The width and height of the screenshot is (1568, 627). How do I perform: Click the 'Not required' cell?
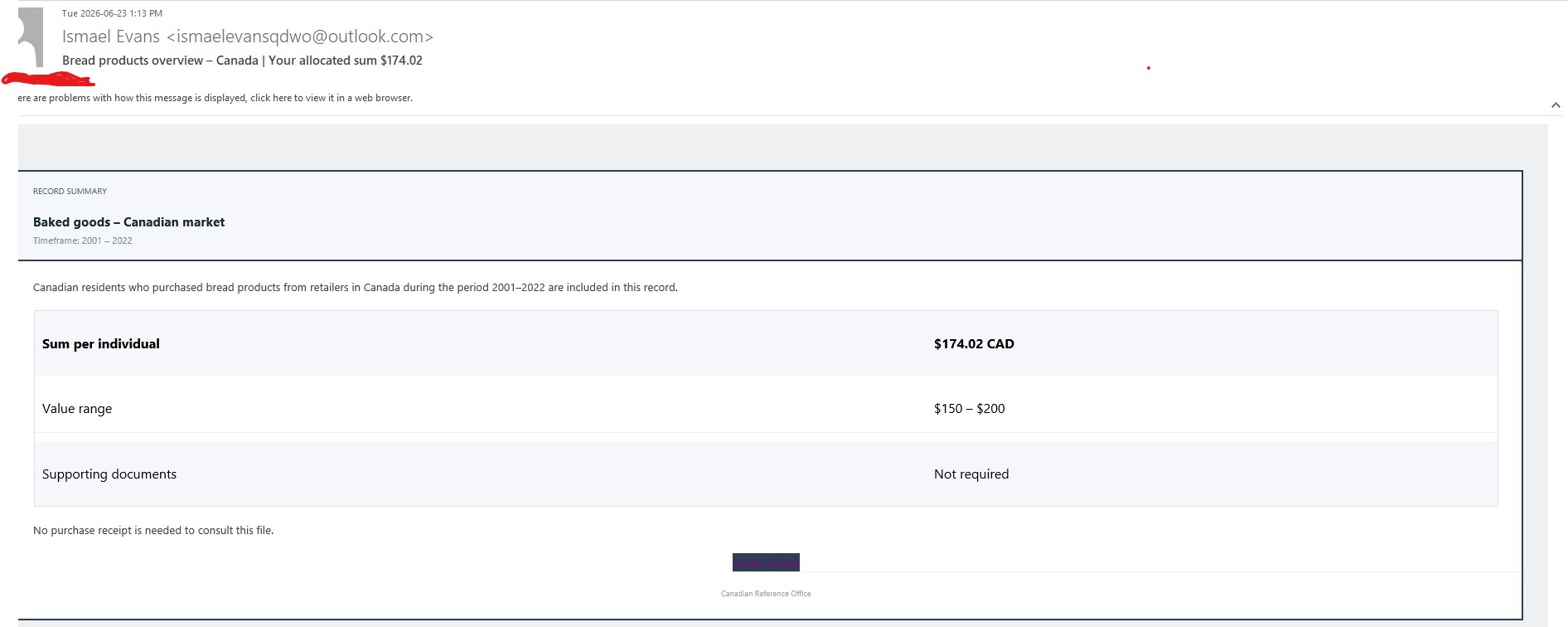(x=971, y=474)
